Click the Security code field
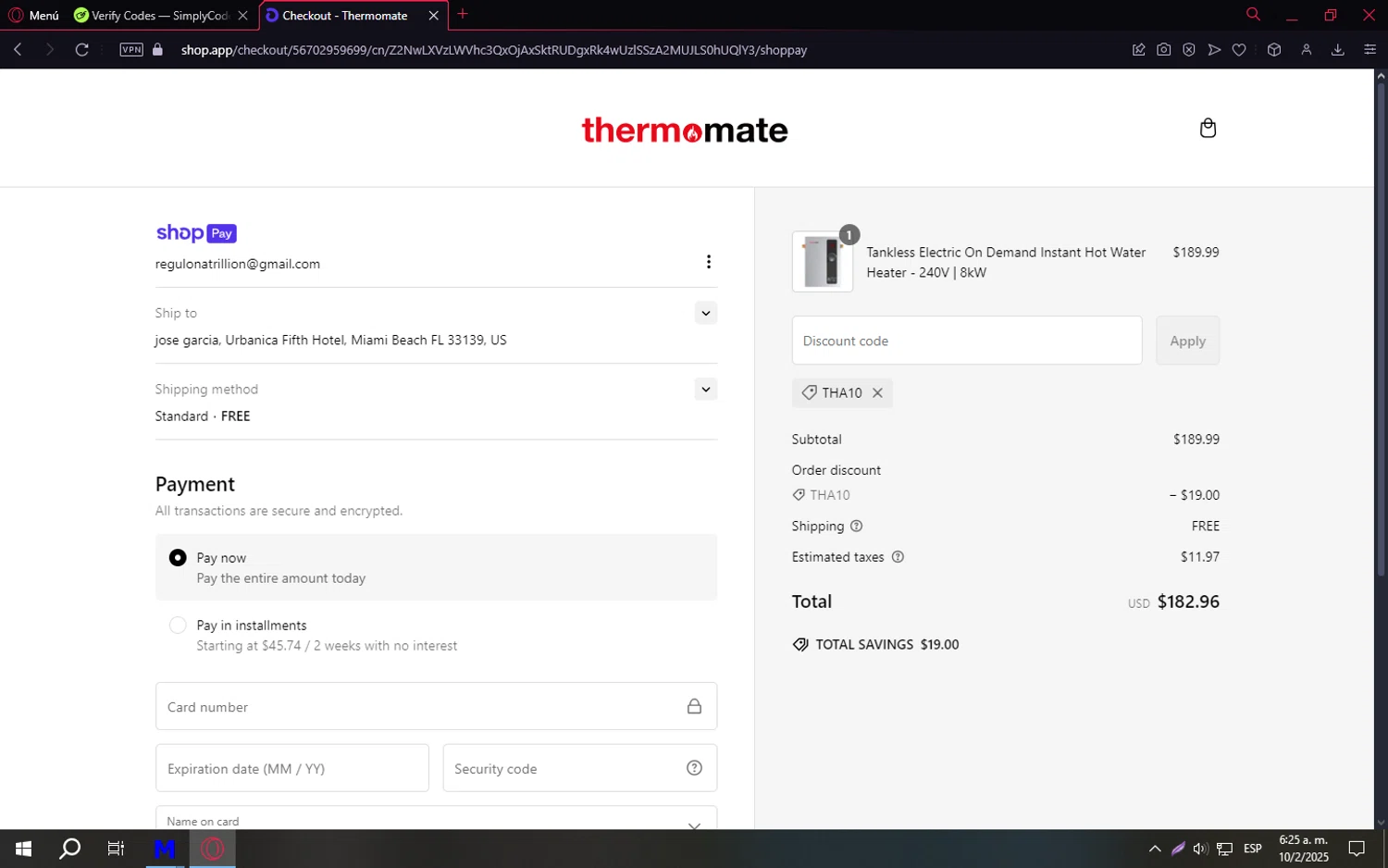 point(580,768)
